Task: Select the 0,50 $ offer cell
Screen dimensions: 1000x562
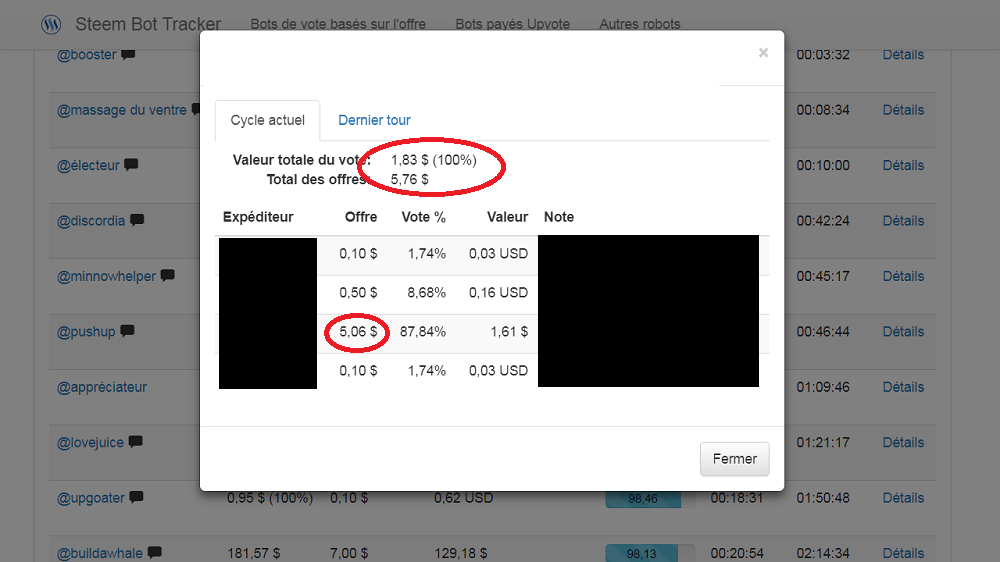Action: [358, 293]
